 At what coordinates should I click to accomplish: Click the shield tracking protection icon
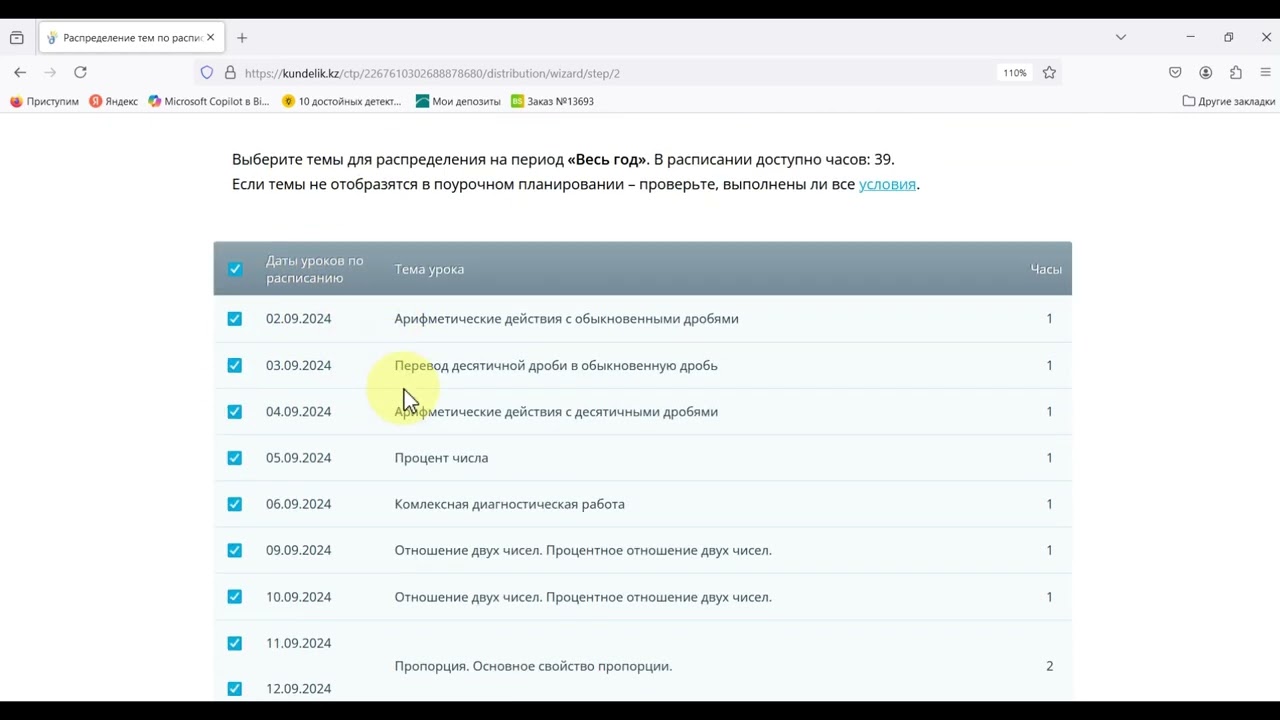coord(207,73)
